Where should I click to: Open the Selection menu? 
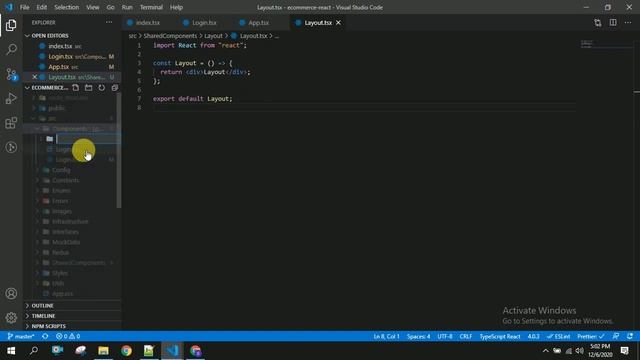coord(67,7)
